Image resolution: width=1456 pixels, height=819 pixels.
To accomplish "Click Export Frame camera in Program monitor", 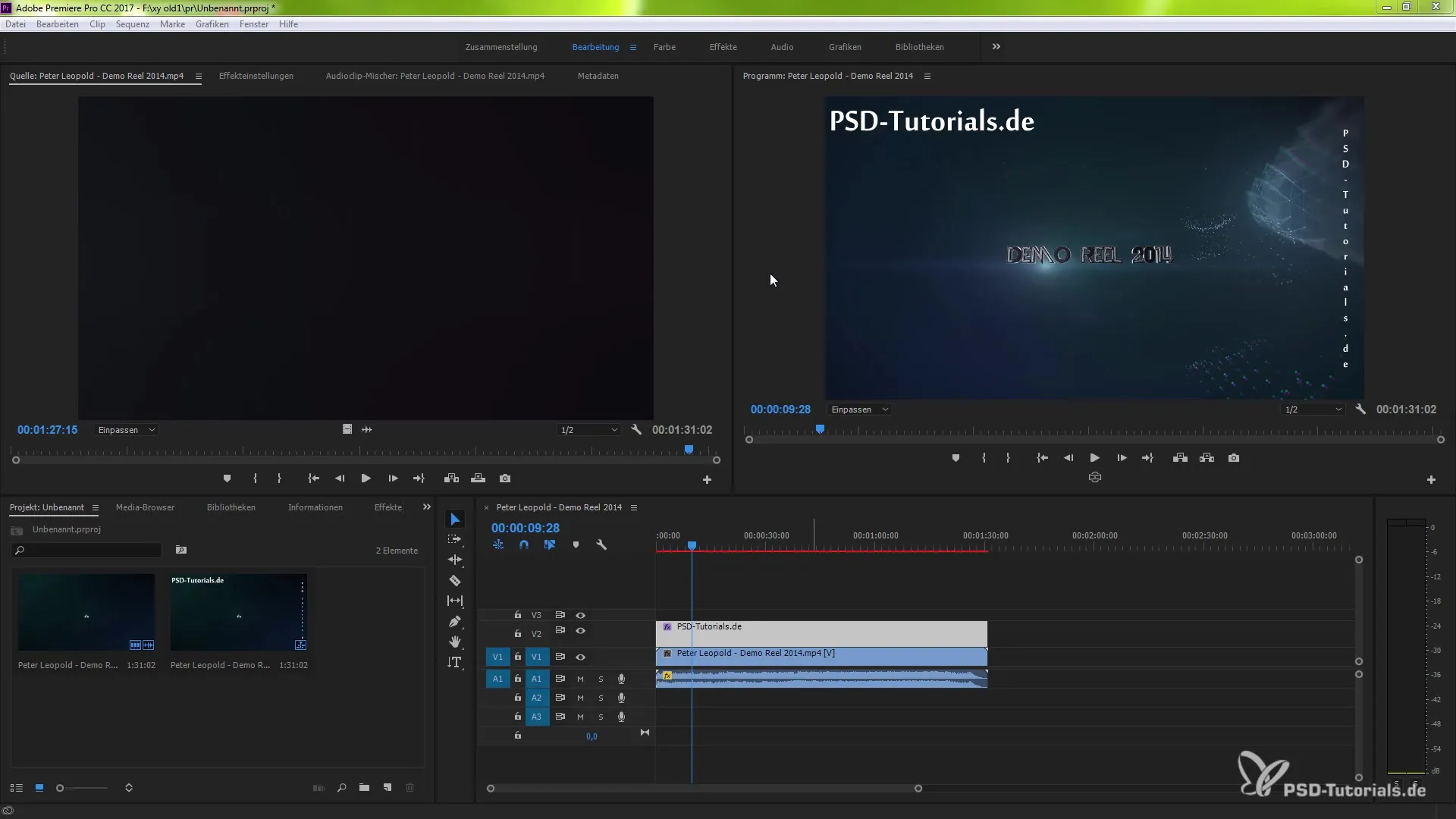I will [x=1234, y=458].
